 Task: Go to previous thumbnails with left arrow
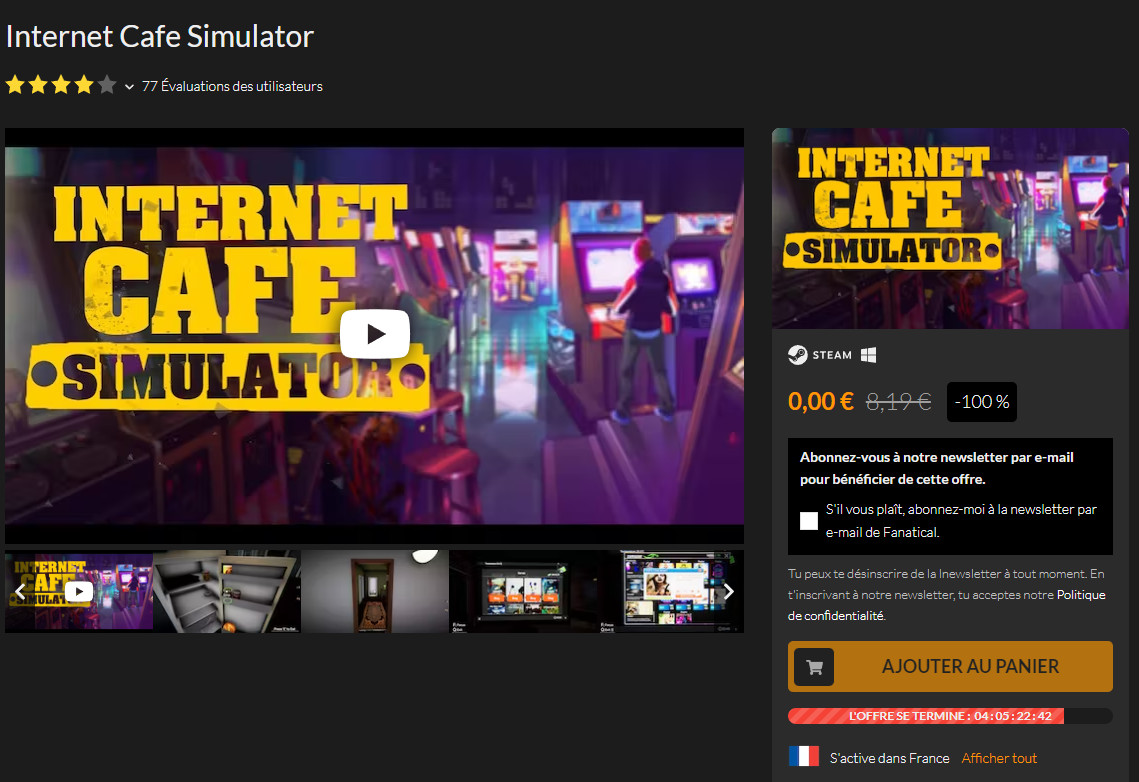tap(20, 592)
